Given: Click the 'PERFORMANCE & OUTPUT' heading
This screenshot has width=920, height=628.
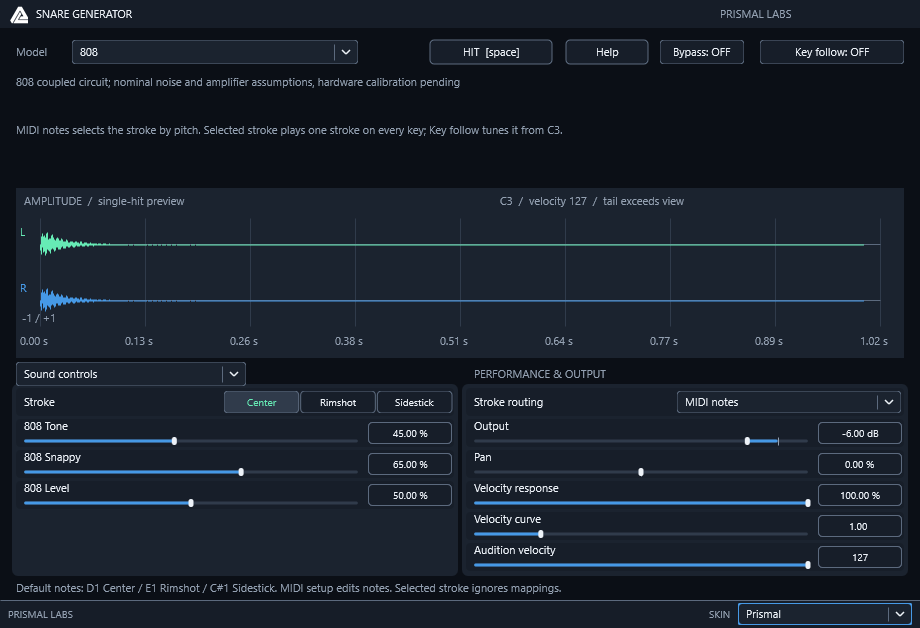Looking at the screenshot, I should pyautogui.click(x=540, y=374).
